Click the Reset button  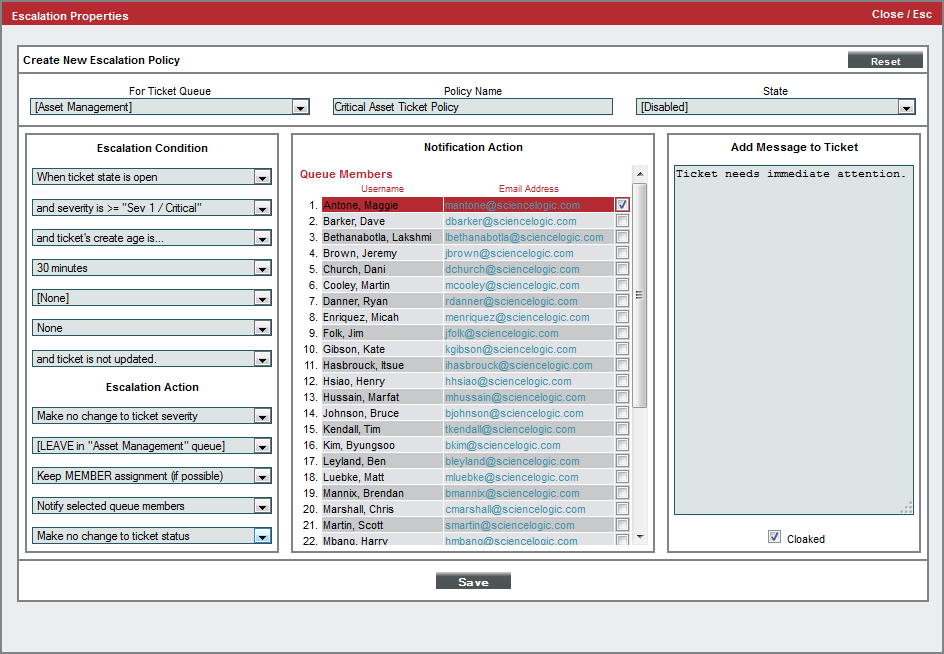[x=884, y=61]
